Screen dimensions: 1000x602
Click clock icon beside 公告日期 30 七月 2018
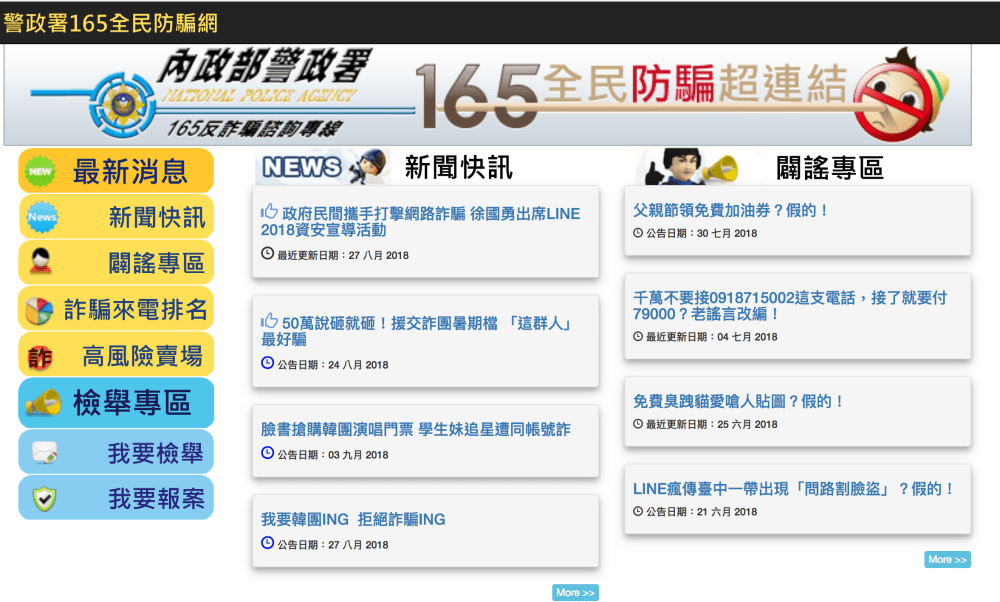(x=638, y=233)
